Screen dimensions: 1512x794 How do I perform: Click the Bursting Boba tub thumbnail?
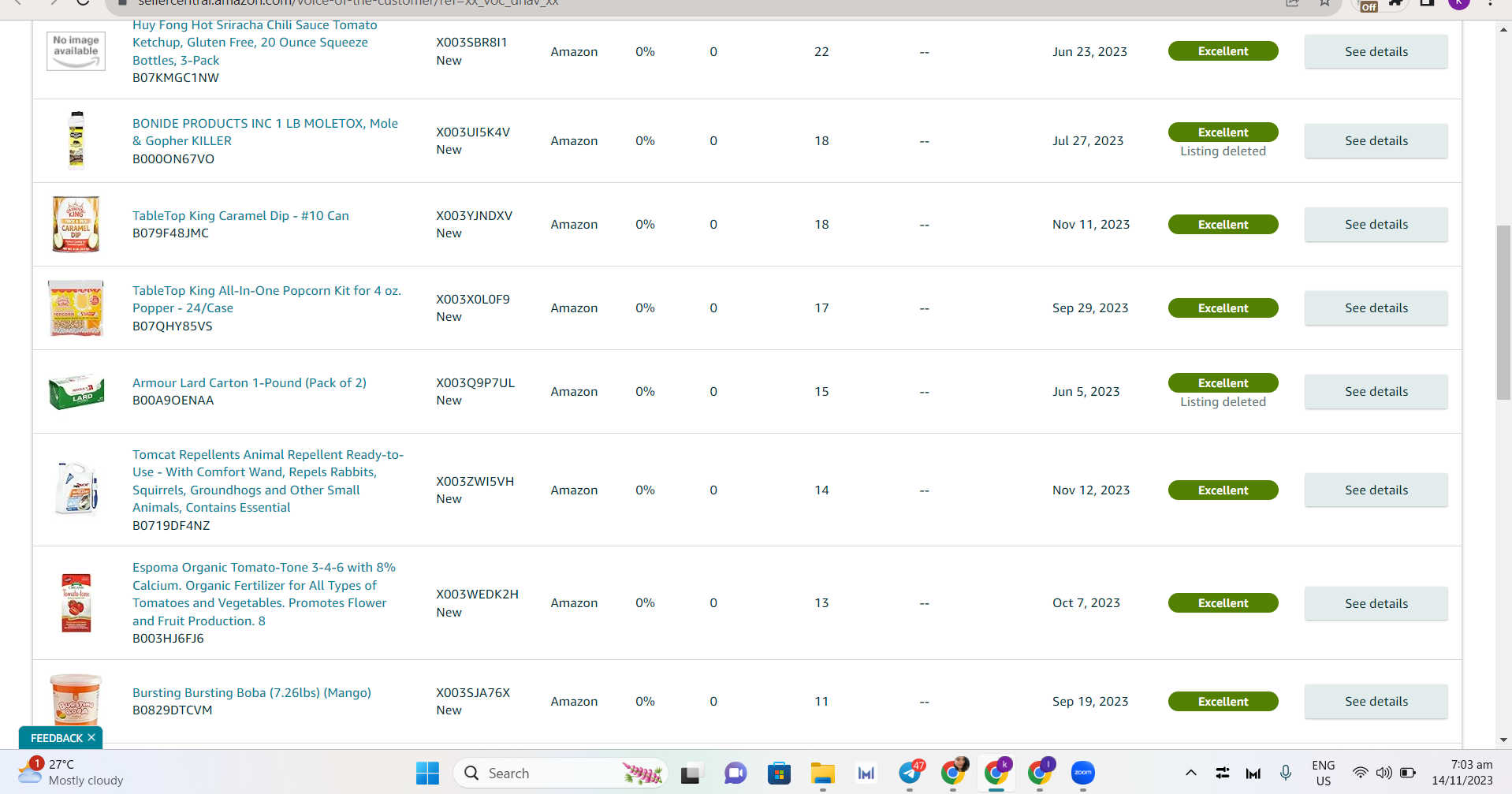click(76, 699)
